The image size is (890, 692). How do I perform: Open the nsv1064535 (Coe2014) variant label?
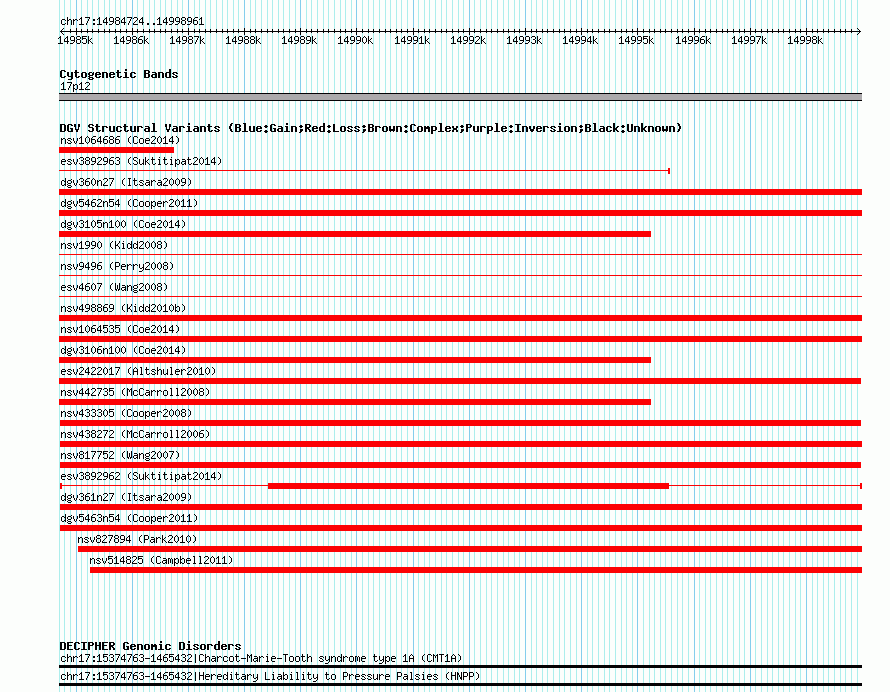(x=120, y=329)
